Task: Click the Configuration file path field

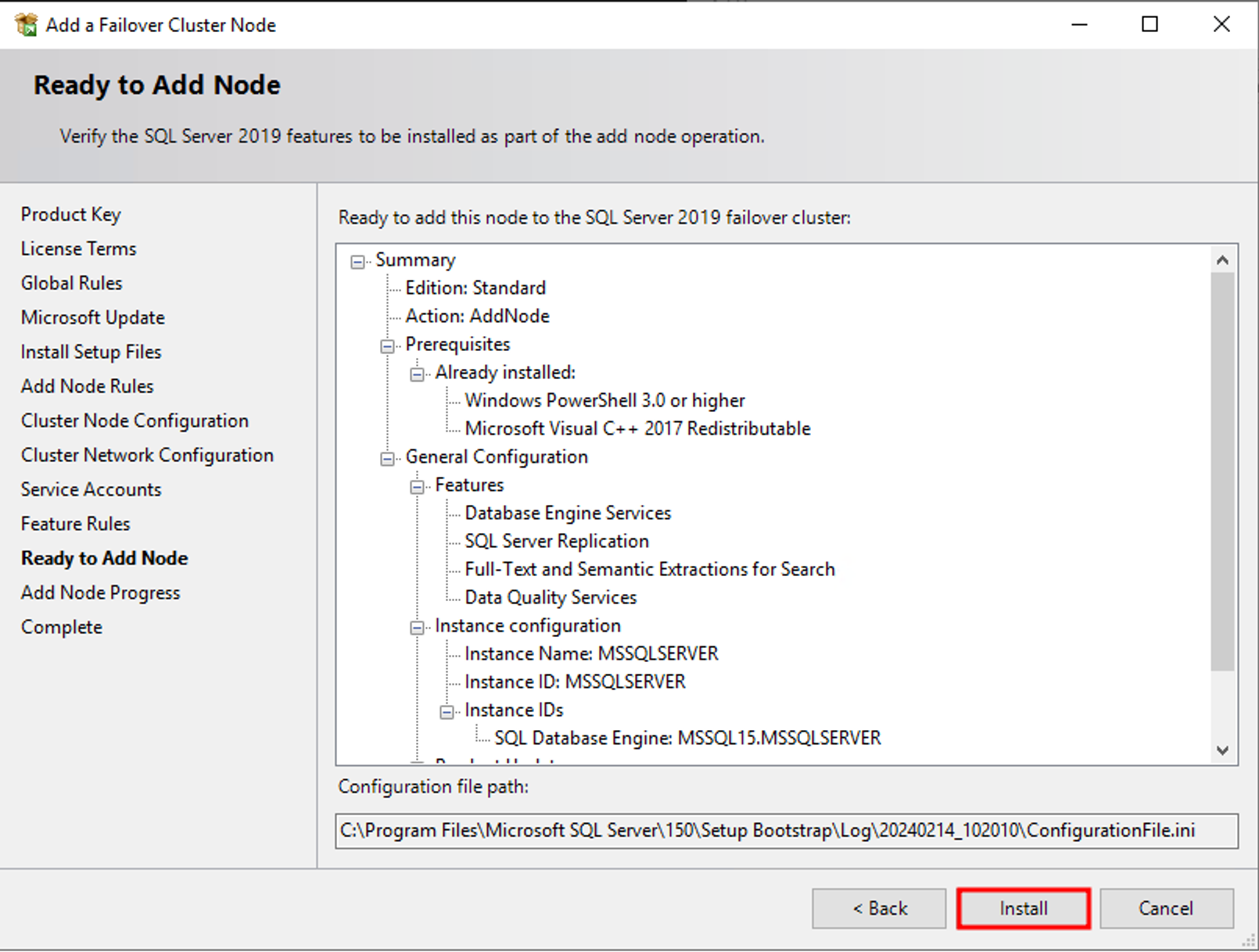Action: pos(787,831)
